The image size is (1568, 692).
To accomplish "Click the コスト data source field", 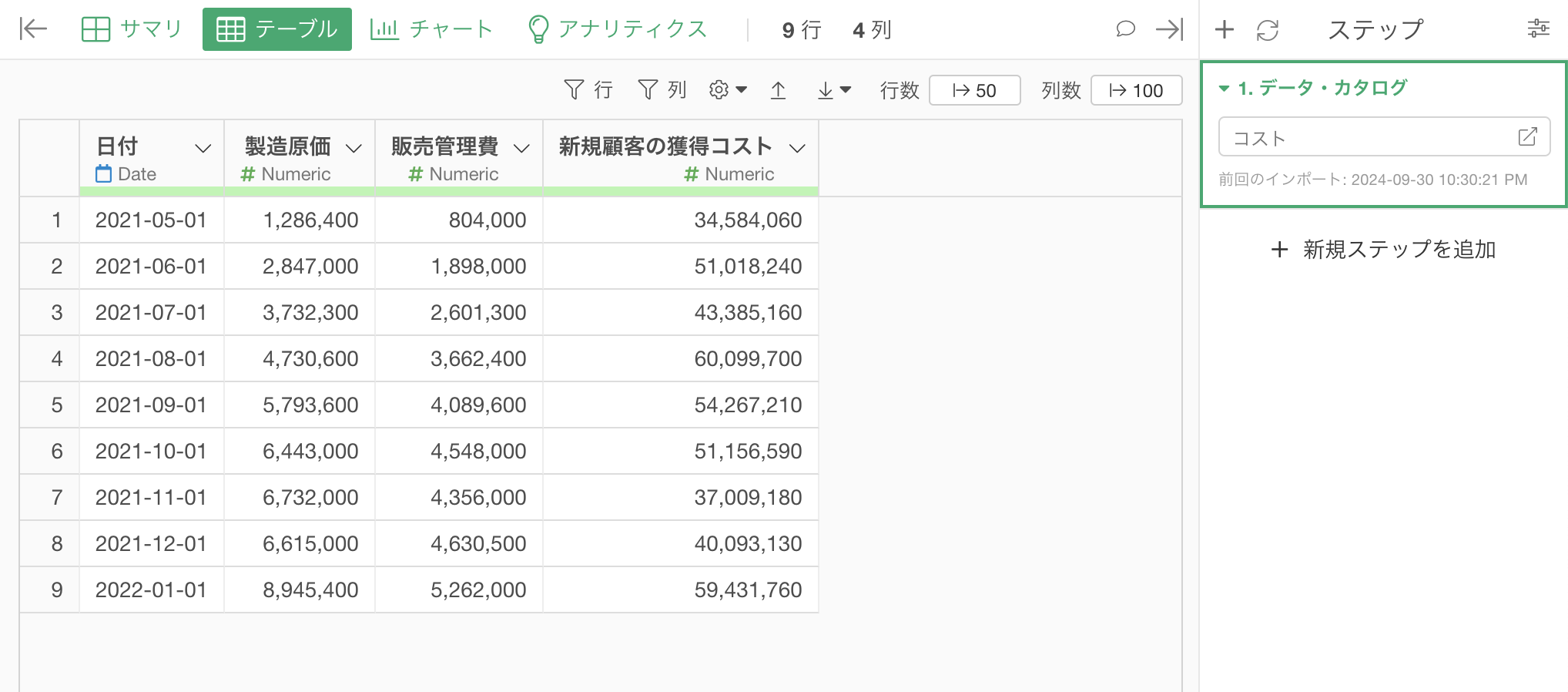I will coord(1384,137).
